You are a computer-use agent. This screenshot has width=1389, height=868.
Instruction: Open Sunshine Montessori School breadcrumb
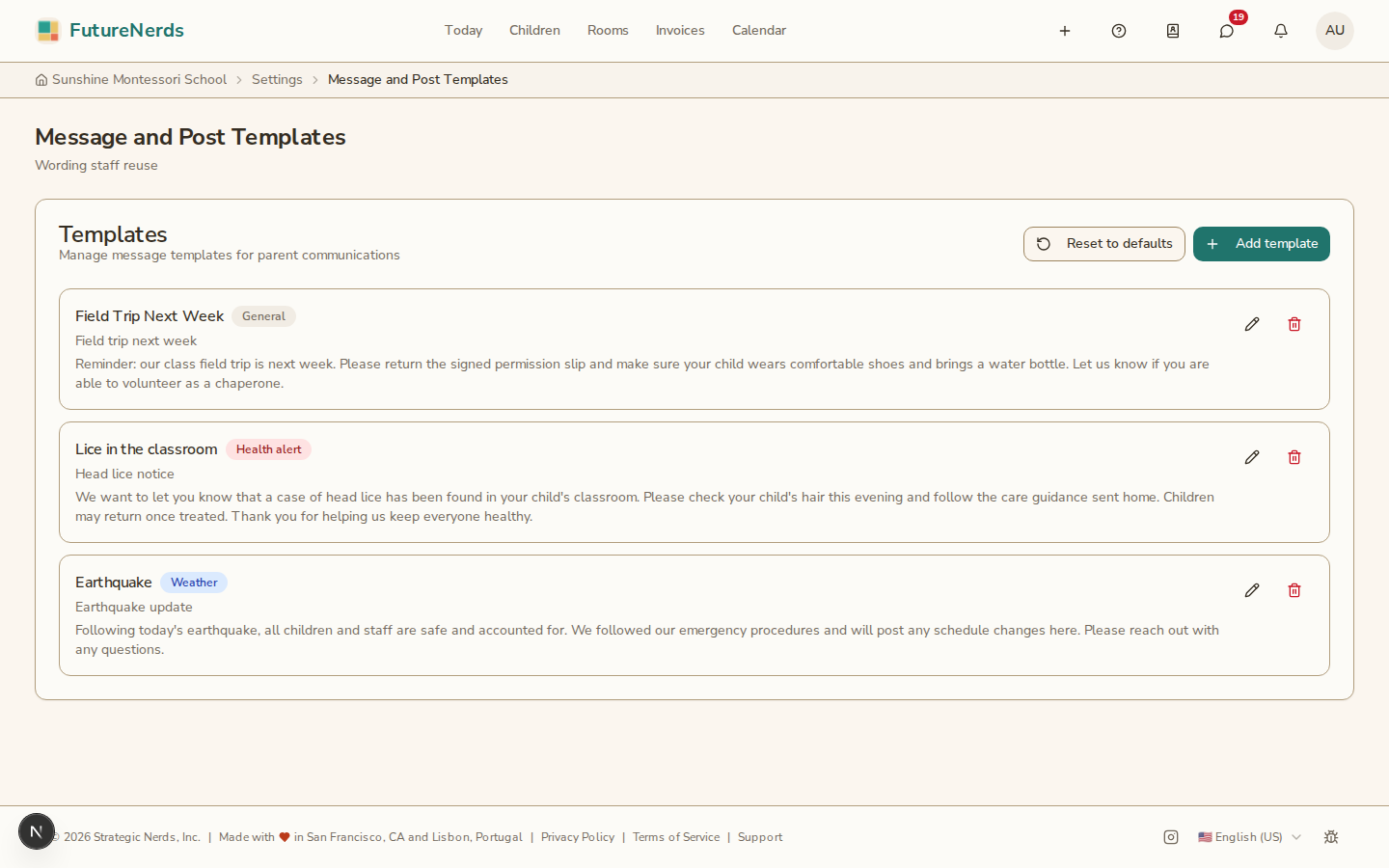pyautogui.click(x=131, y=80)
